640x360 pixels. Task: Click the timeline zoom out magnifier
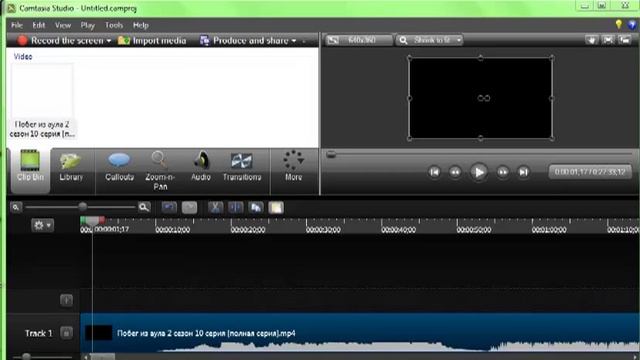click(16, 207)
